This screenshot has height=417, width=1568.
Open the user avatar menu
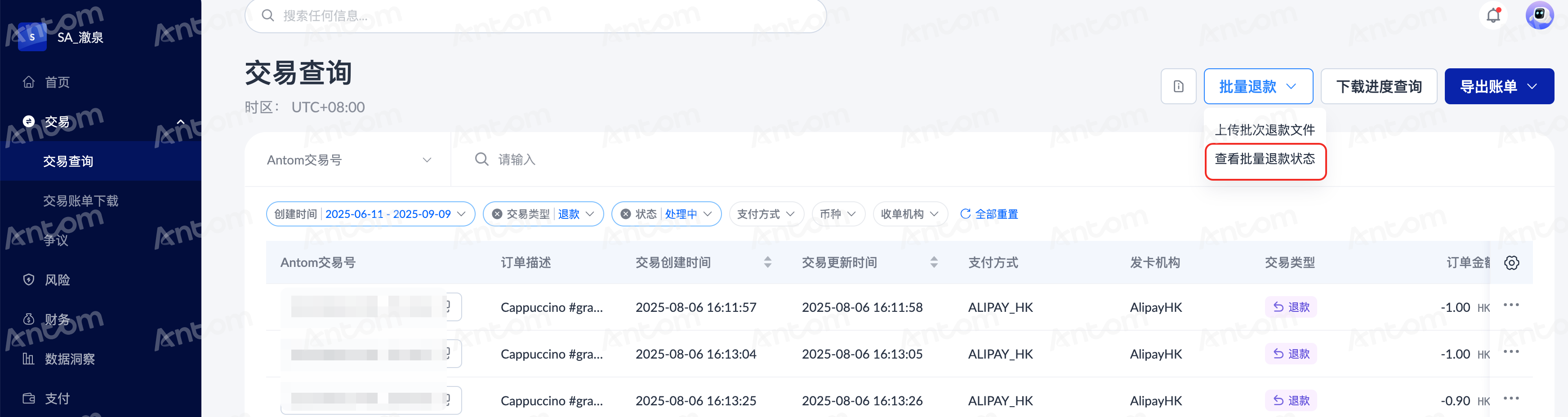[1539, 15]
